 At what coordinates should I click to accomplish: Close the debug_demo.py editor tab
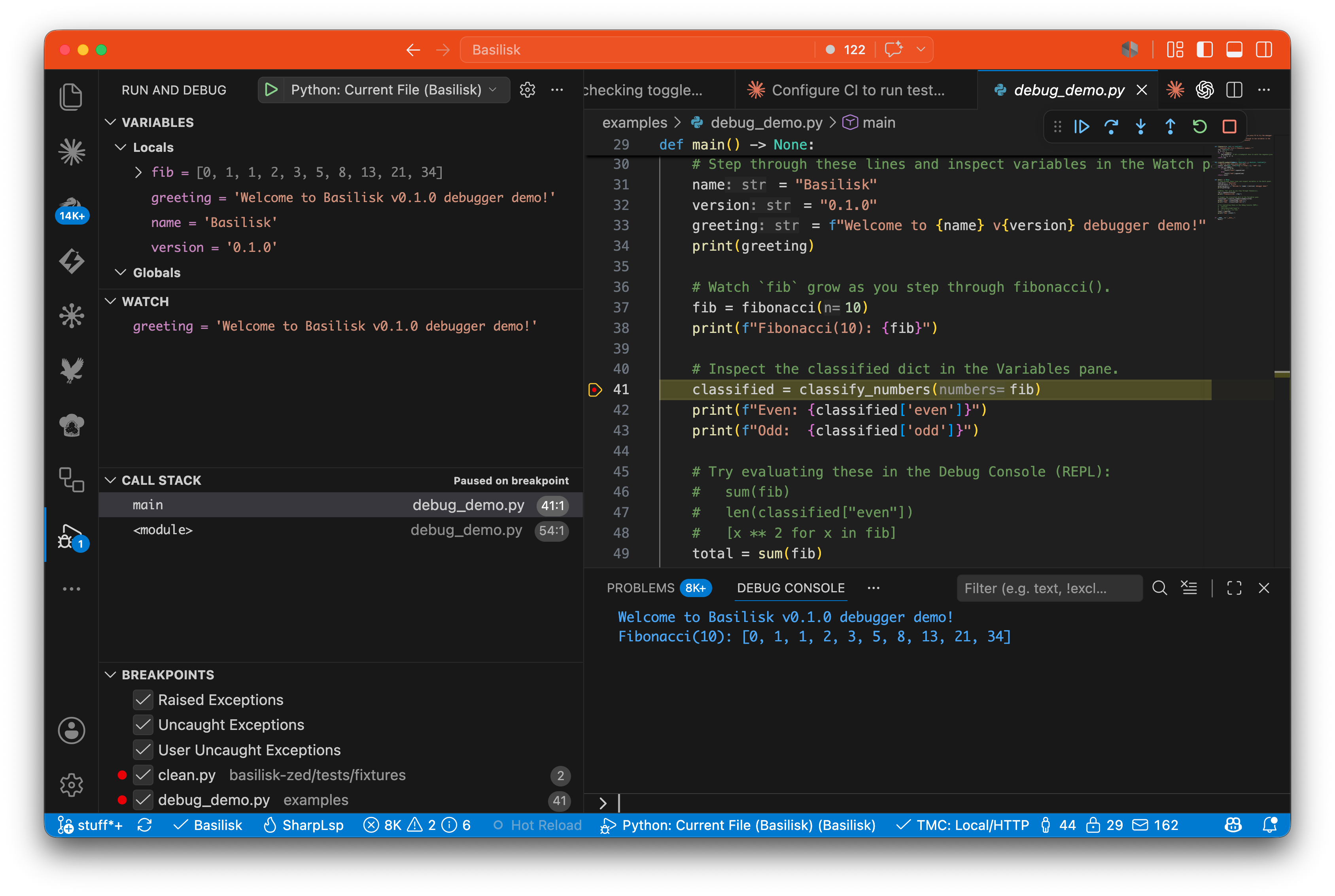(1142, 90)
